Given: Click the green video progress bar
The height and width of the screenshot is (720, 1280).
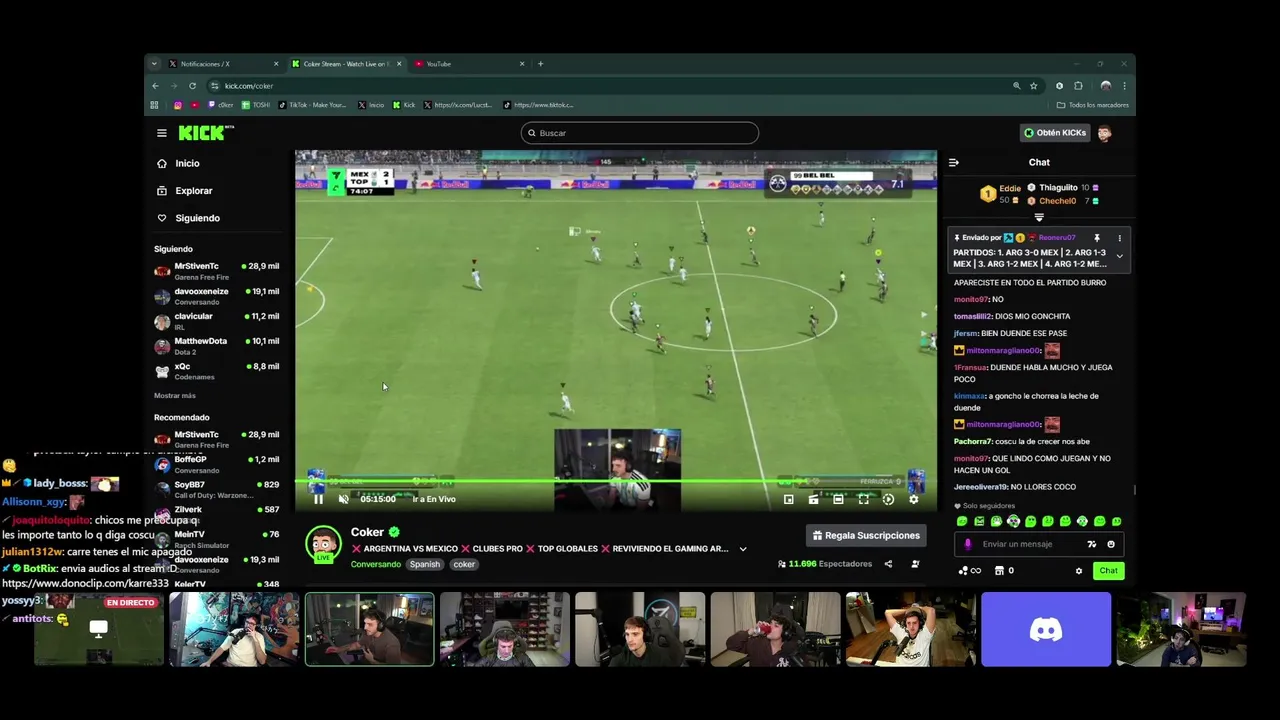Looking at the screenshot, I should click(x=616, y=481).
